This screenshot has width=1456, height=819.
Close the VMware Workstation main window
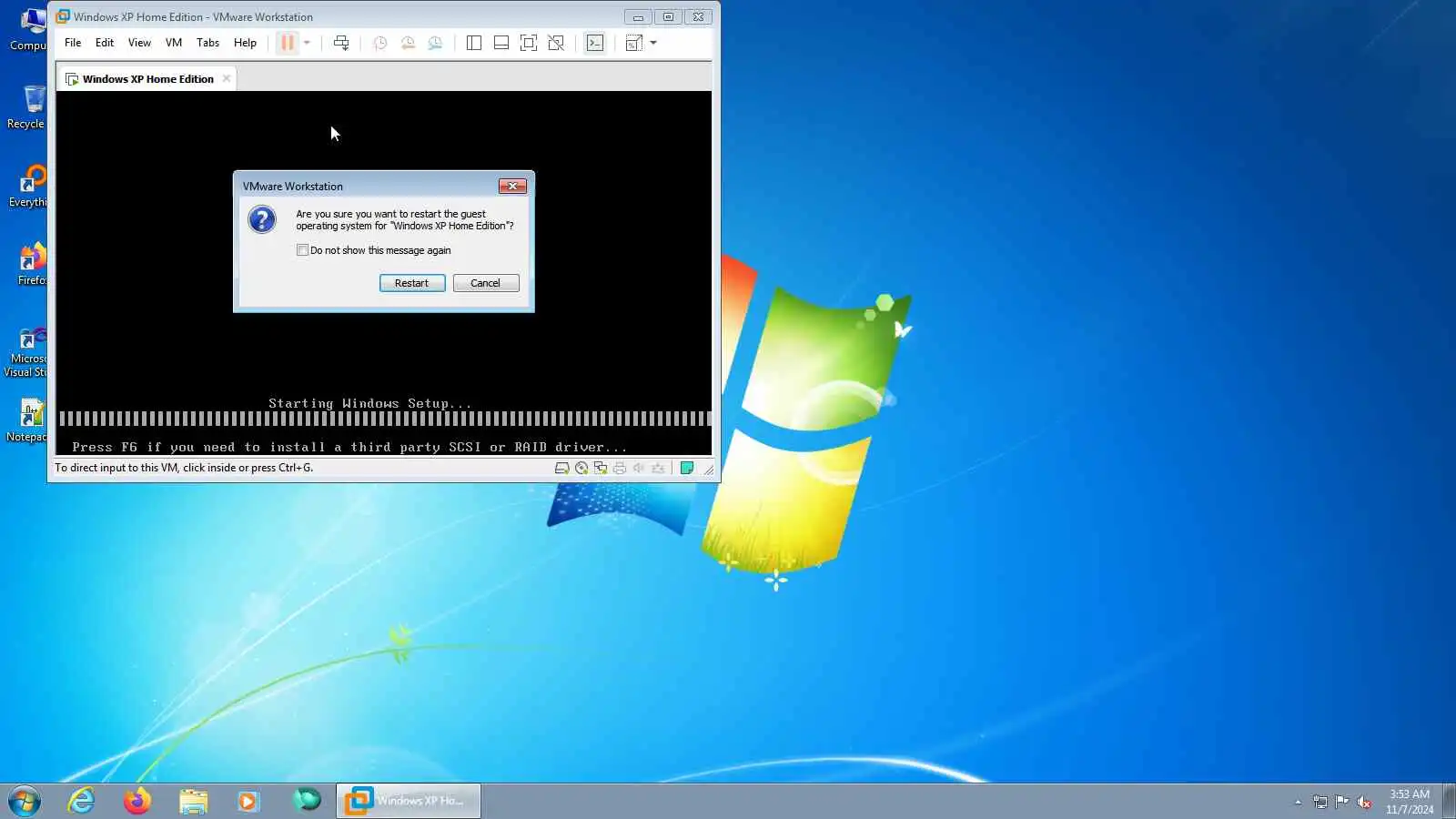[x=698, y=17]
